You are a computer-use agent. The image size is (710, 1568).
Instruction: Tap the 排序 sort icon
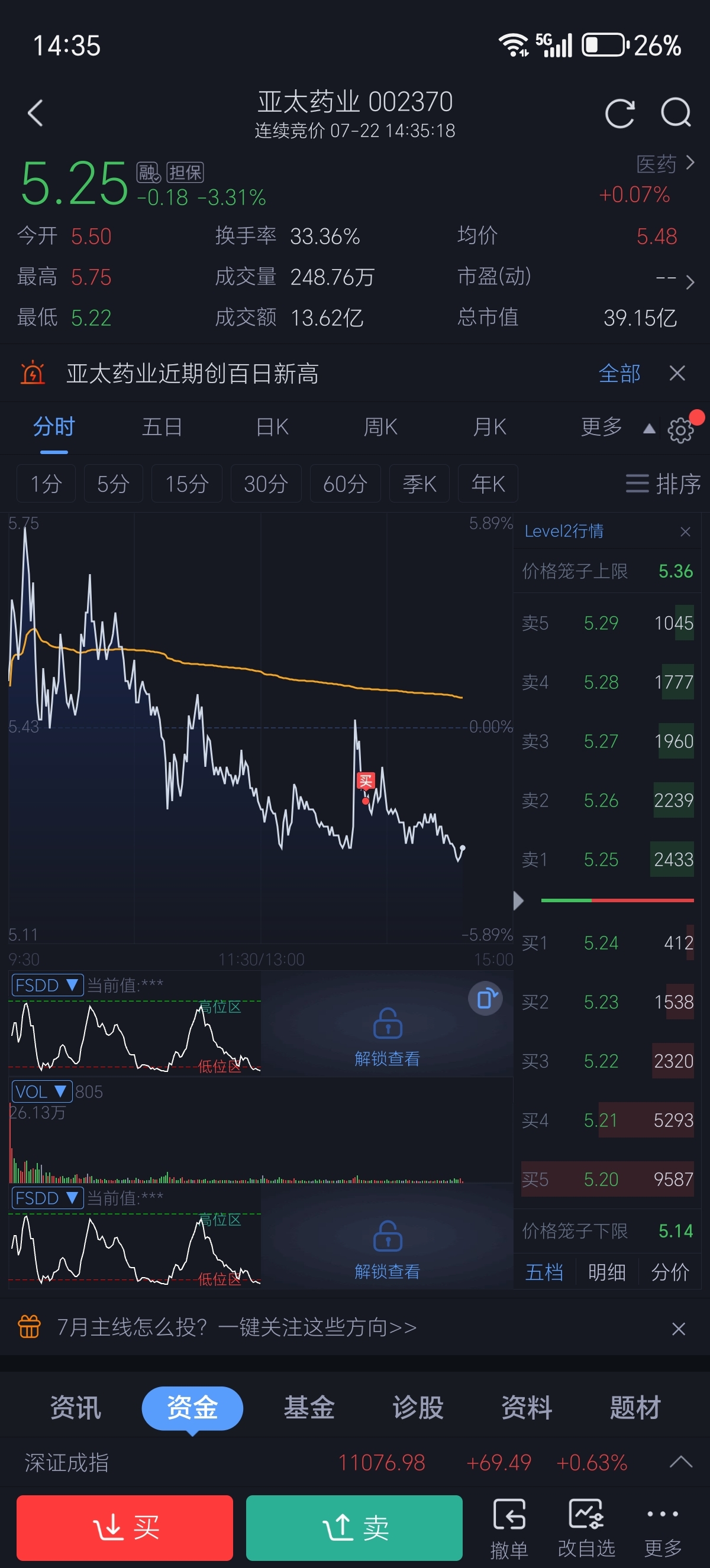tap(663, 484)
